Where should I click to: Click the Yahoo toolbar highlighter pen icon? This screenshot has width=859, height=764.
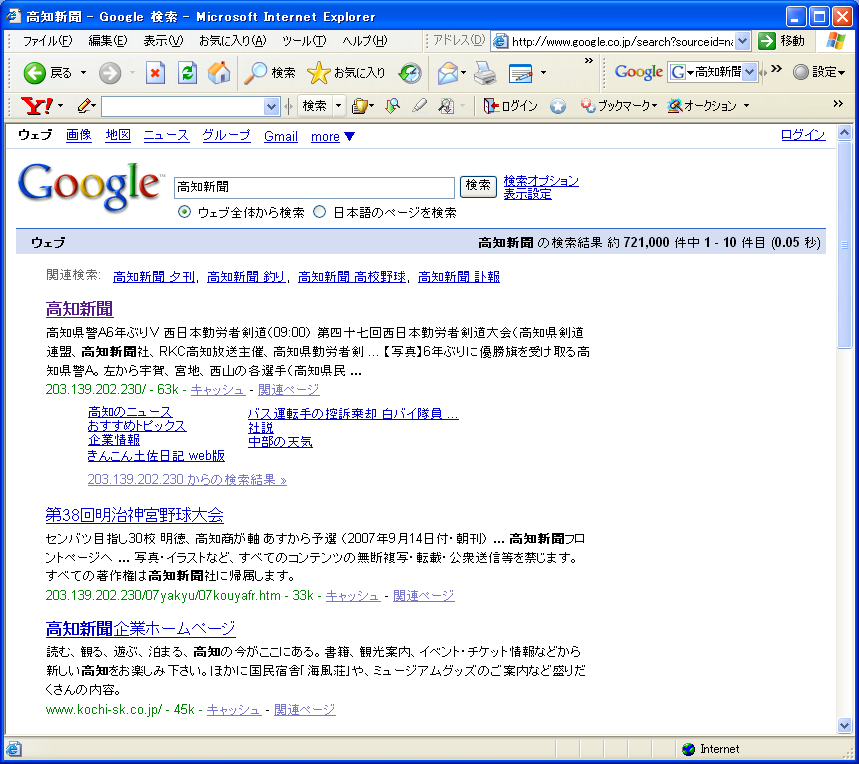pyautogui.click(x=419, y=105)
